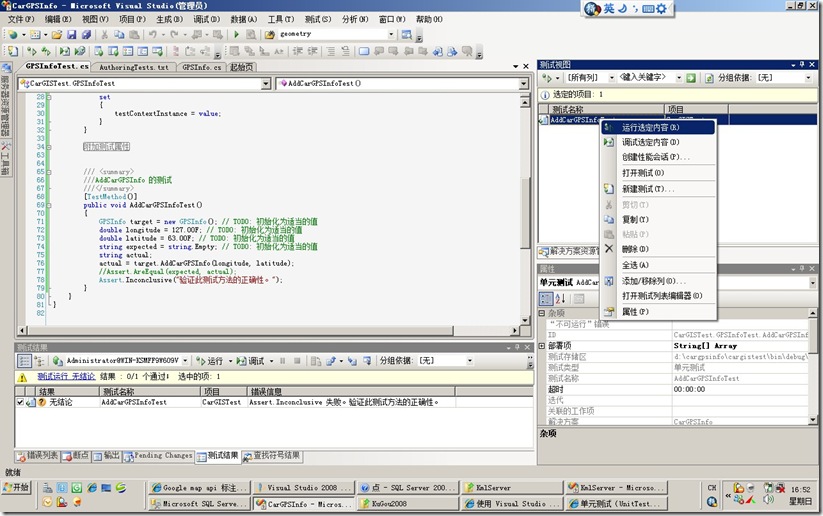Click the Start Debugging green arrow icon

[x=237, y=34]
